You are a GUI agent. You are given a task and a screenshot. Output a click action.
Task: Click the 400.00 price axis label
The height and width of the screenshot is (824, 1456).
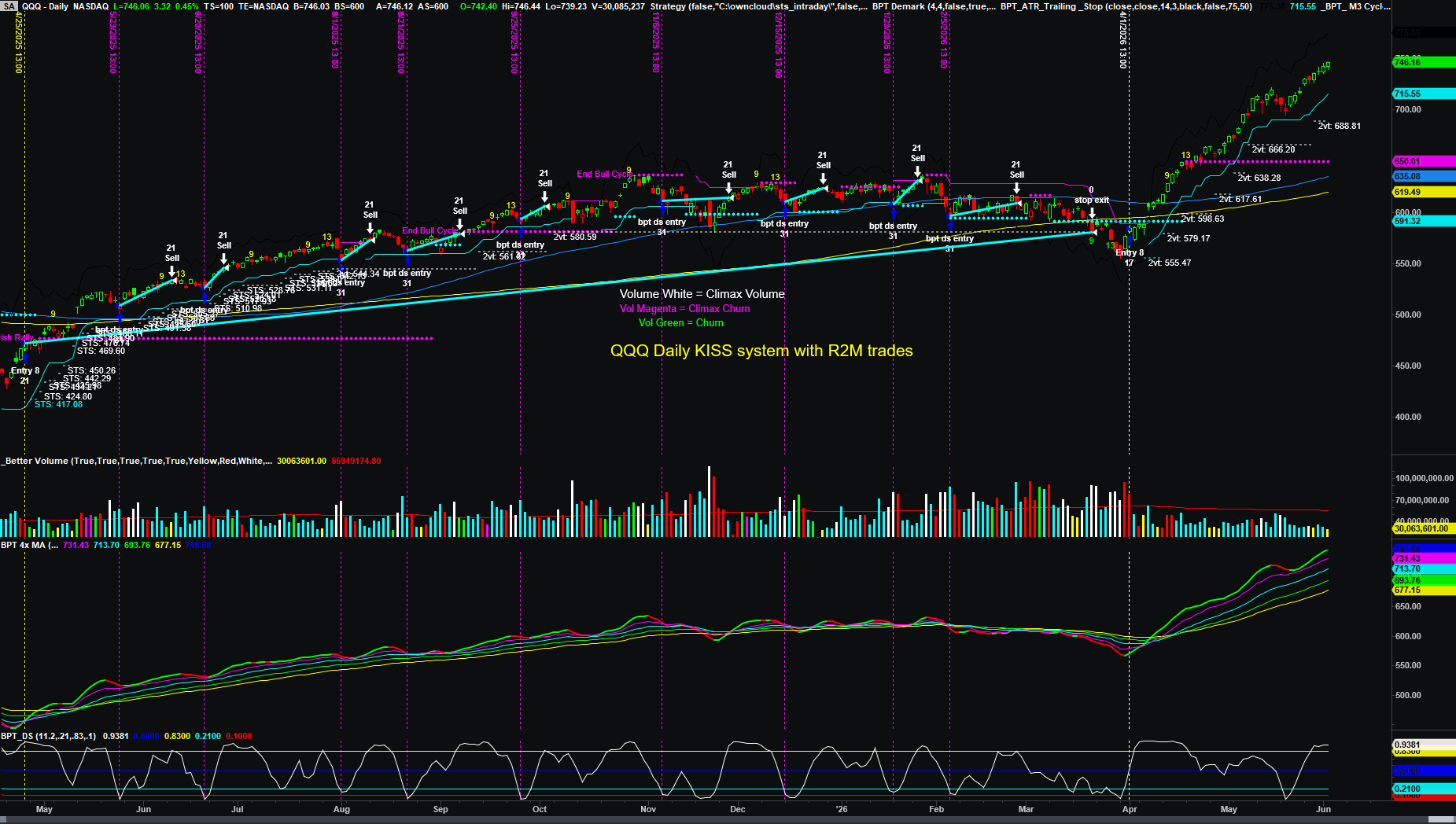click(1408, 417)
